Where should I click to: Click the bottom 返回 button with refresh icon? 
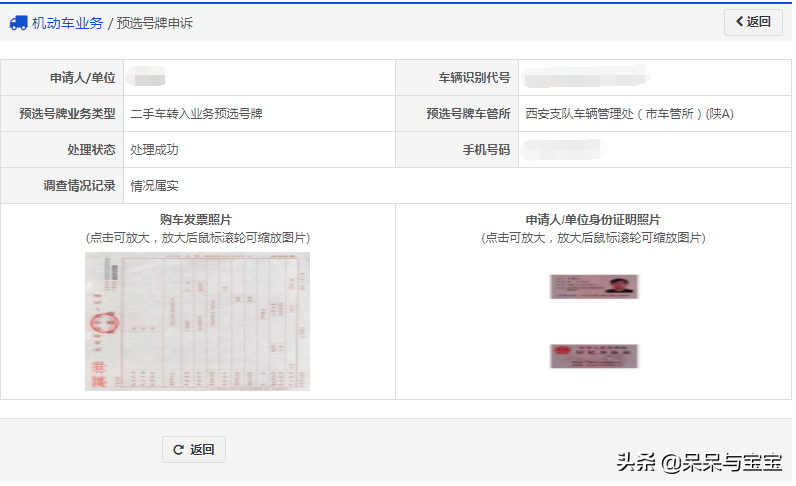[x=194, y=449]
